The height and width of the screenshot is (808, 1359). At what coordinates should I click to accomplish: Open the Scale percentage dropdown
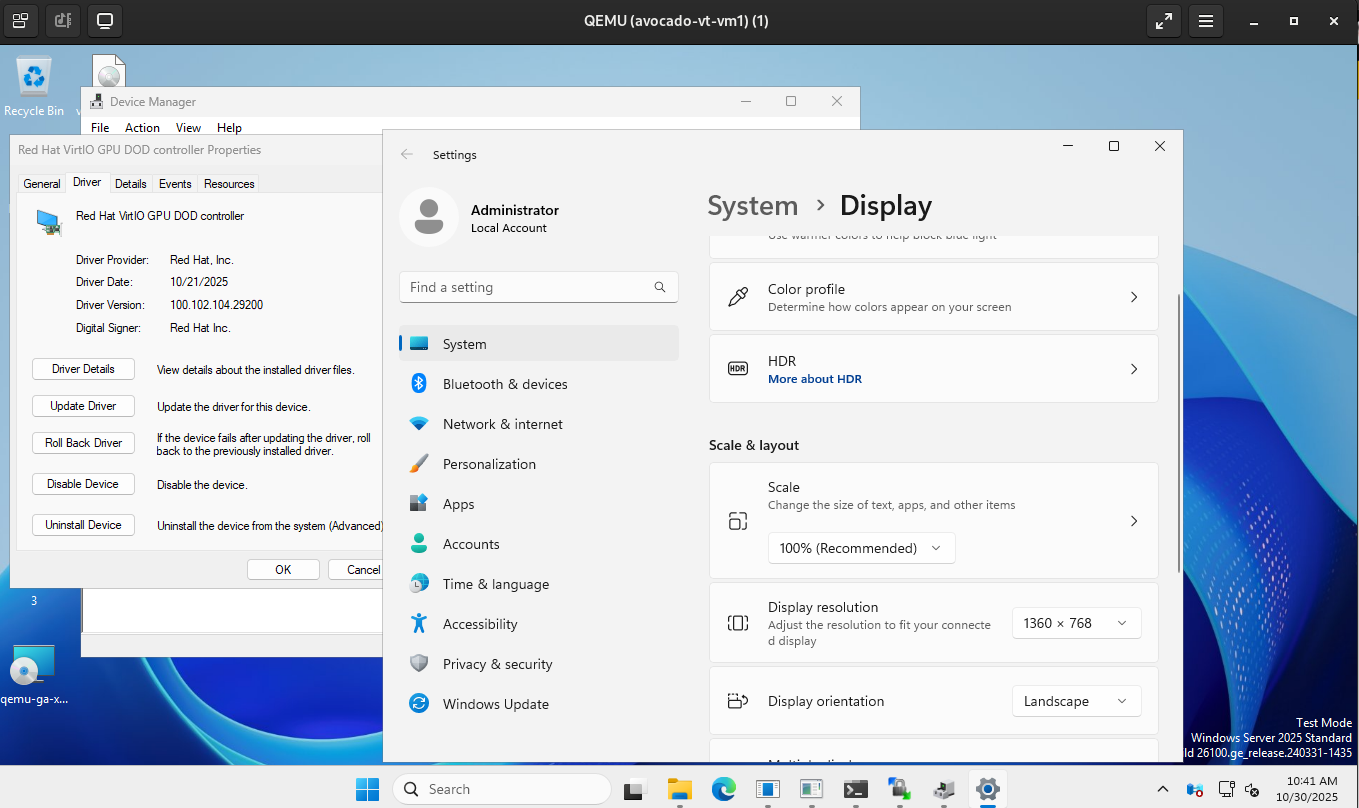[x=861, y=548]
